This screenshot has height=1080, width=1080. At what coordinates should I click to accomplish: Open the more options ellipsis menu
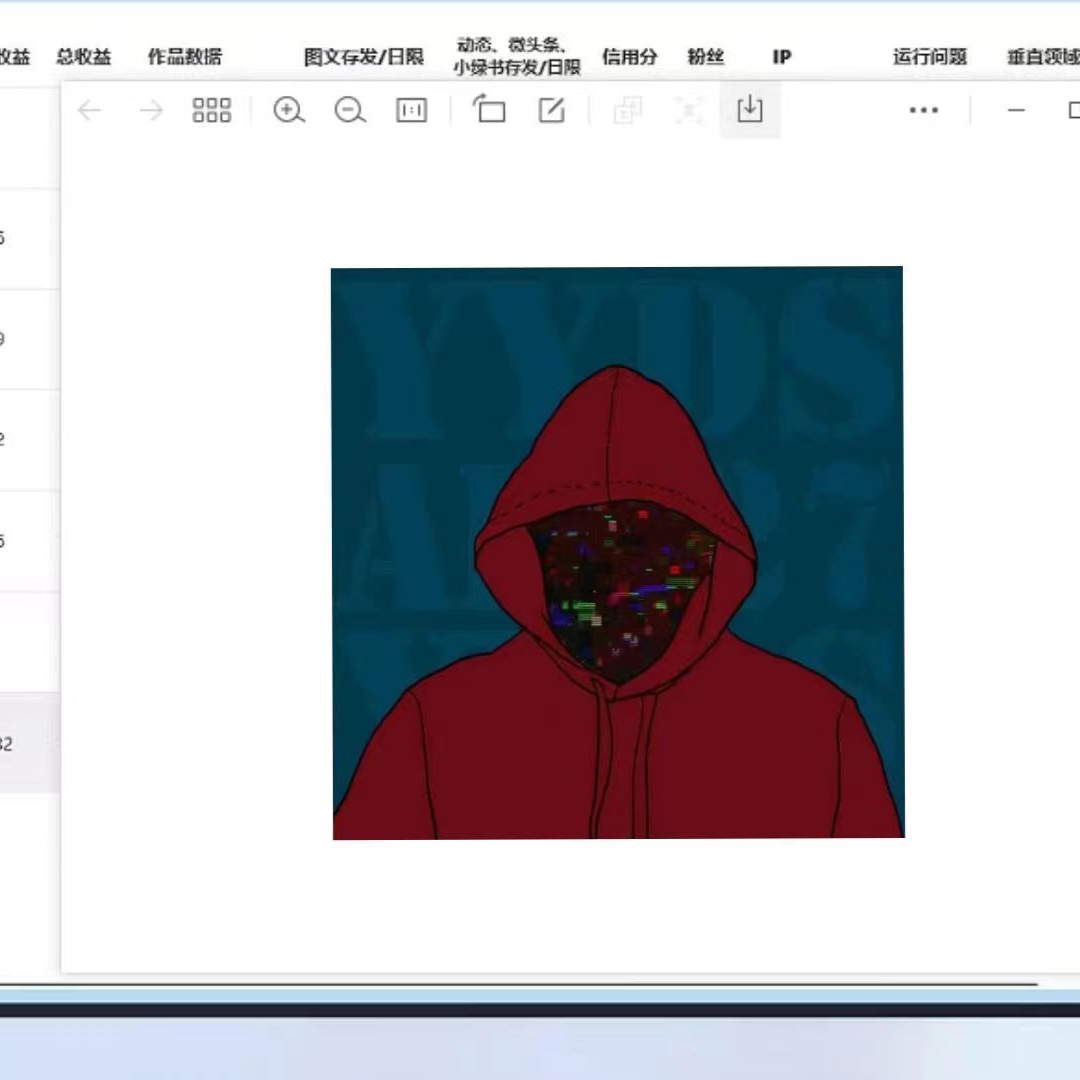tap(923, 110)
